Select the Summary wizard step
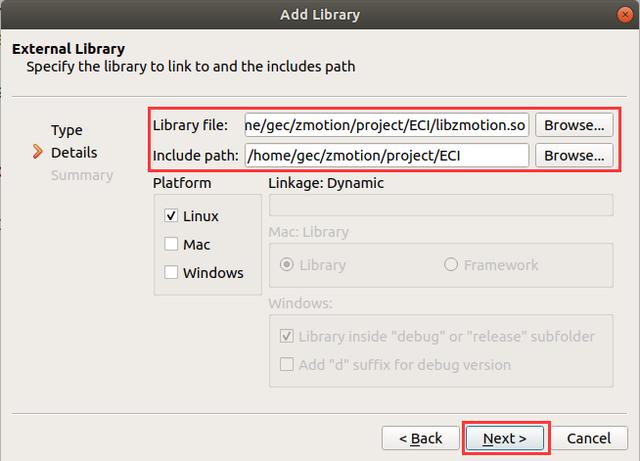The width and height of the screenshot is (640, 461). pyautogui.click(x=82, y=175)
